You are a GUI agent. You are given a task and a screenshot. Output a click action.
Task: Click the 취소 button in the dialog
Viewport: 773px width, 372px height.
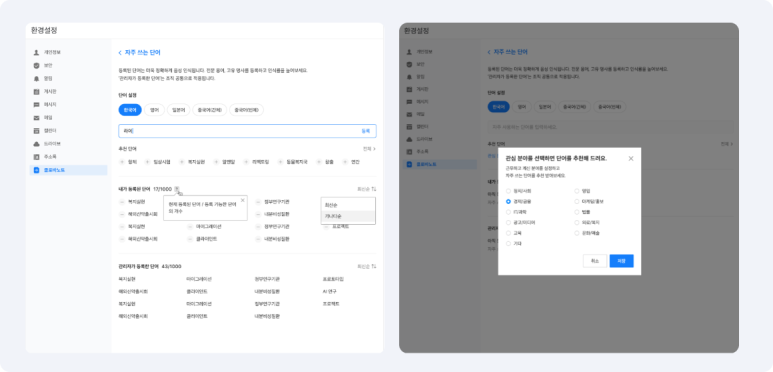pyautogui.click(x=595, y=261)
